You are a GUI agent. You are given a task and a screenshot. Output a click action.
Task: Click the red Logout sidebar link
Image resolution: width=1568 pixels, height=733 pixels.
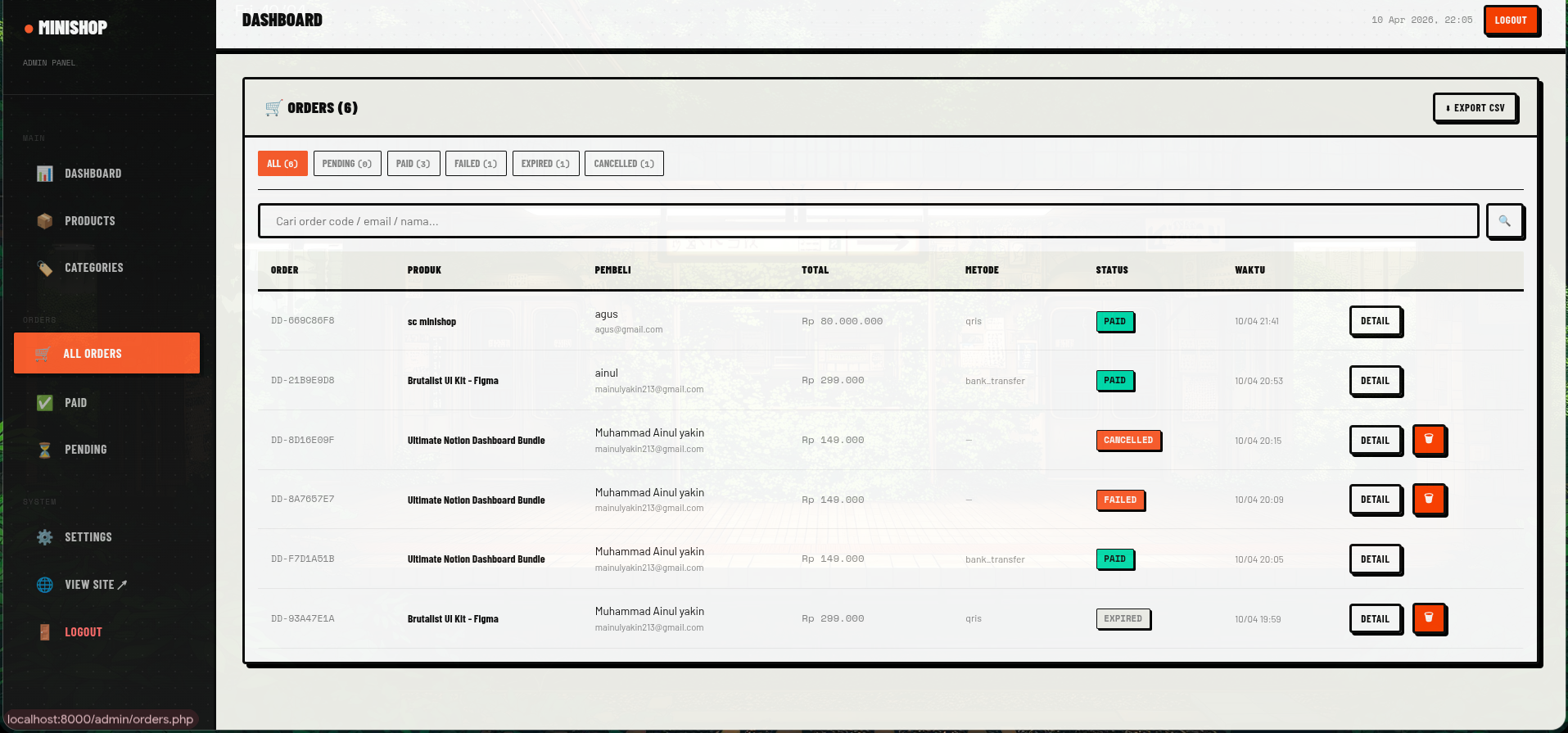(x=84, y=632)
